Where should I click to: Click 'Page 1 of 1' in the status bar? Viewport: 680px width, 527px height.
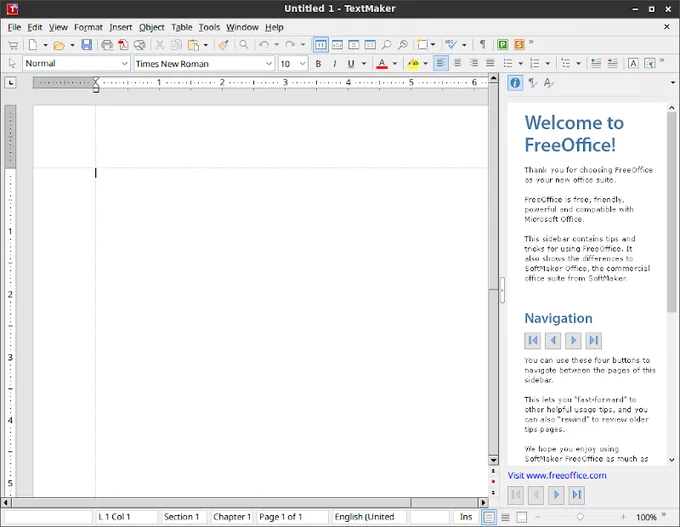(292, 517)
